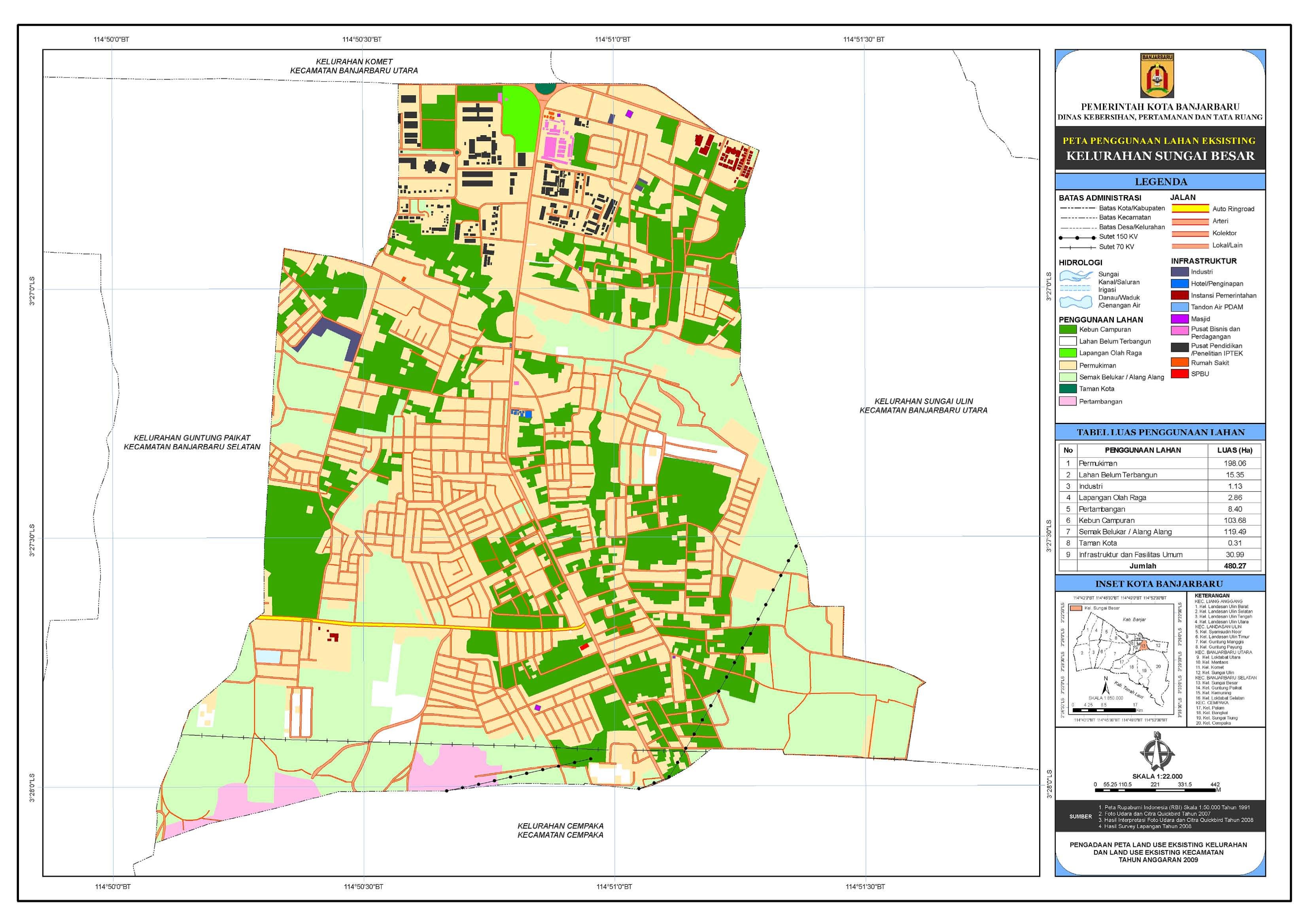Click the 'SUMBER' label in dark box
This screenshot has width=1308, height=924.
(x=1080, y=817)
